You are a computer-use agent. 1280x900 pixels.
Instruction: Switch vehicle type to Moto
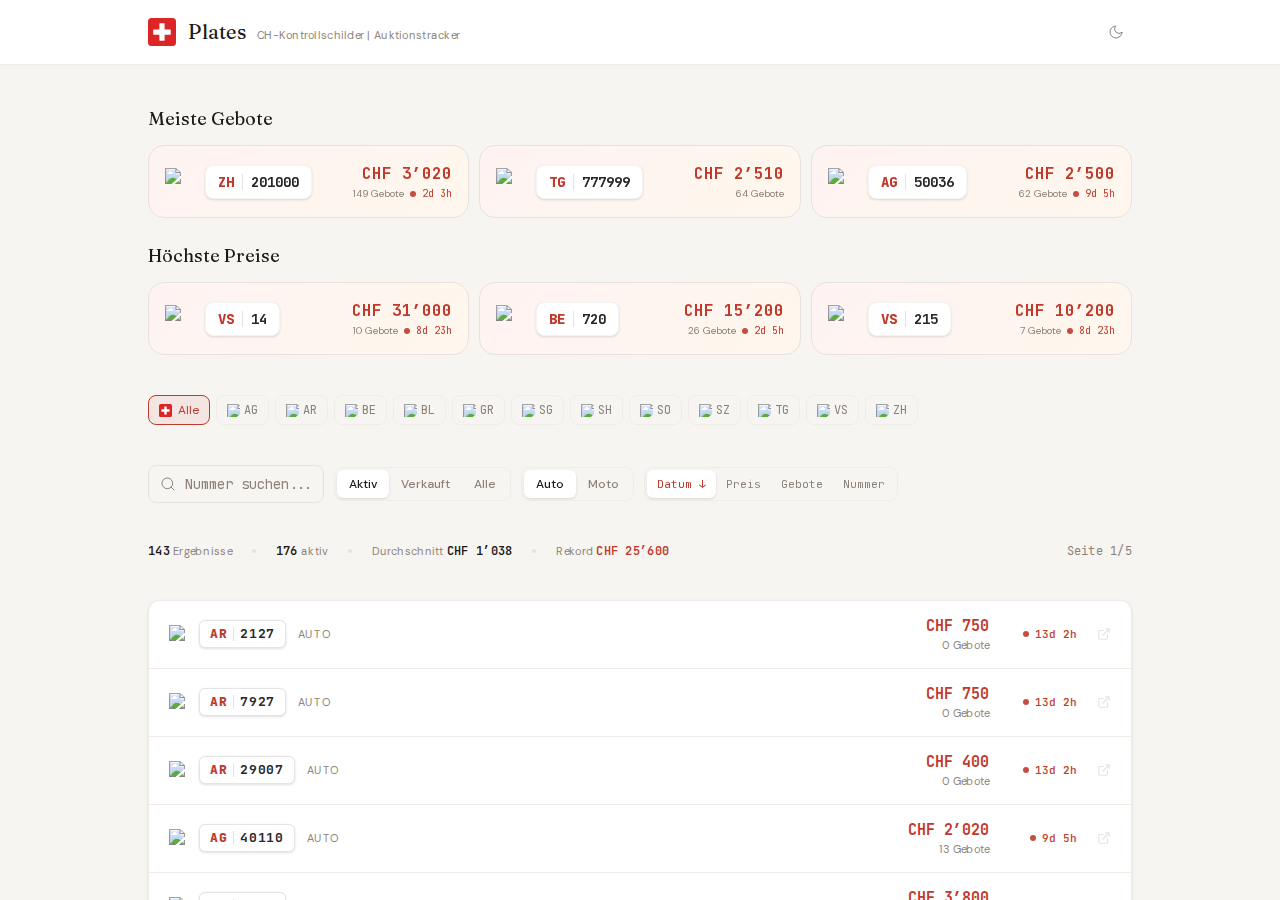(603, 484)
